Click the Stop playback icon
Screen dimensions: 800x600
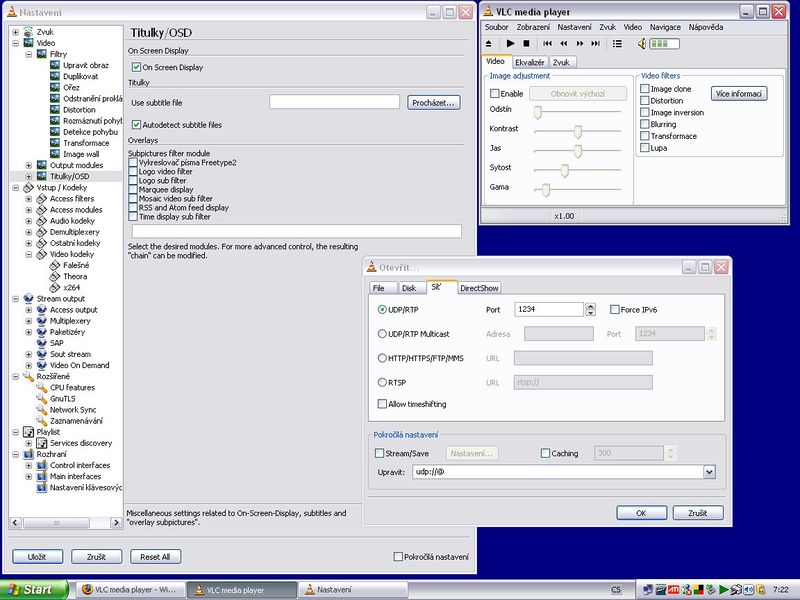coord(527,44)
